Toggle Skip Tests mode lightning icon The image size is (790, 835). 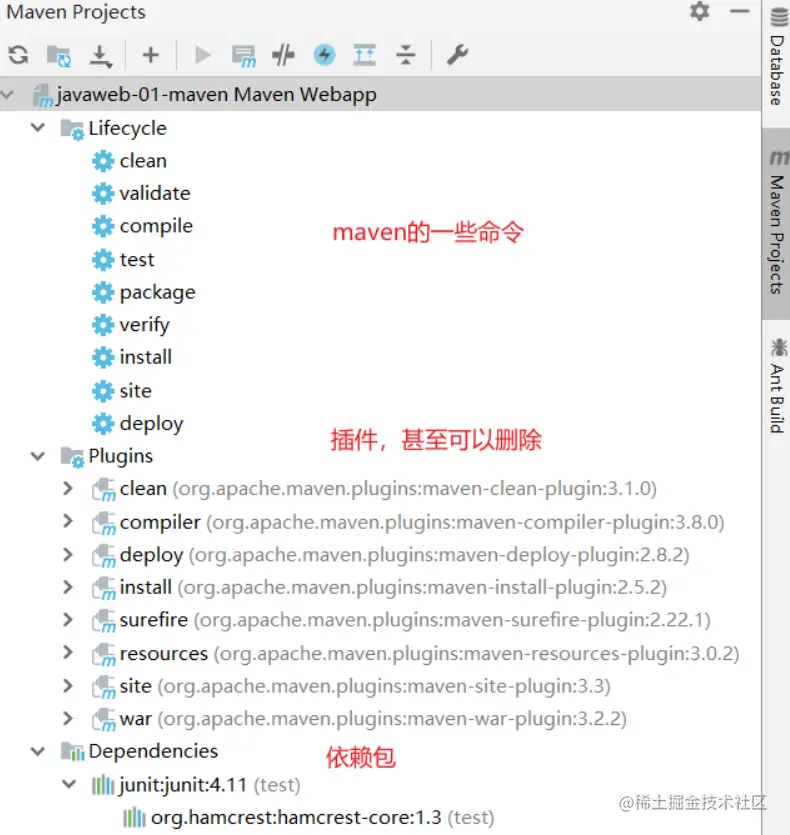324,55
